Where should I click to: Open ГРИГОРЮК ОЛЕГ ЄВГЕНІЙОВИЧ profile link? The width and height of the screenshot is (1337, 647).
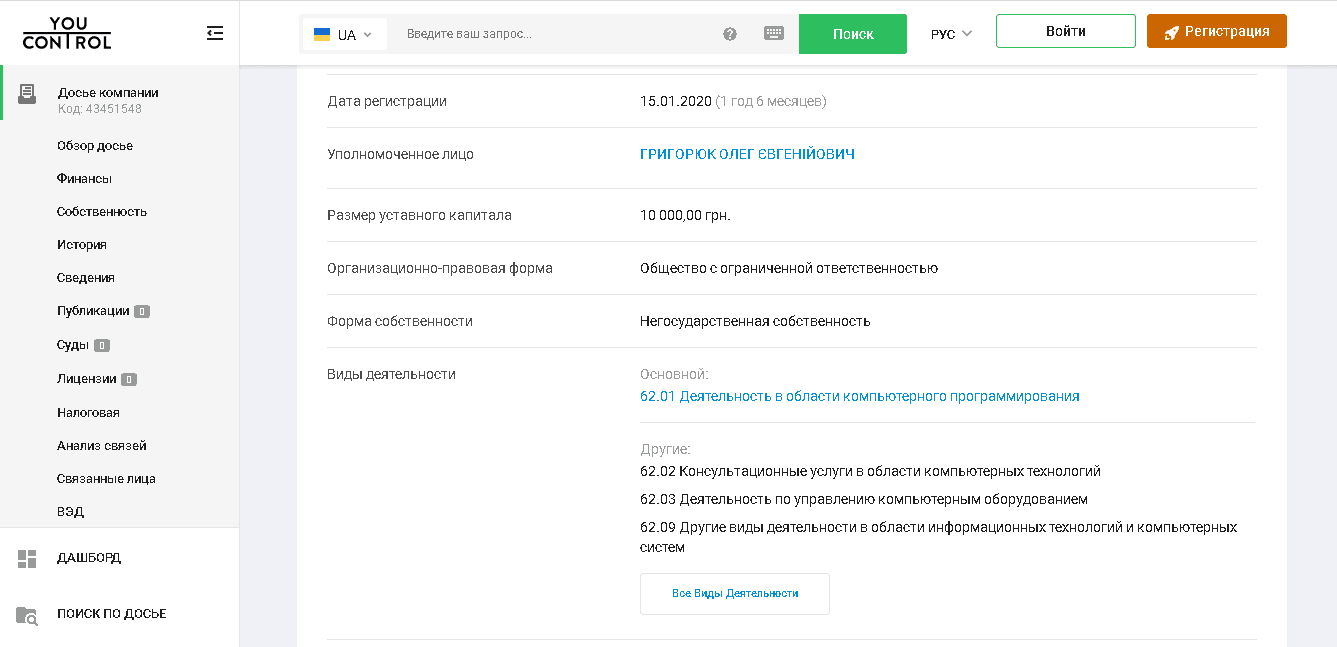pos(747,155)
